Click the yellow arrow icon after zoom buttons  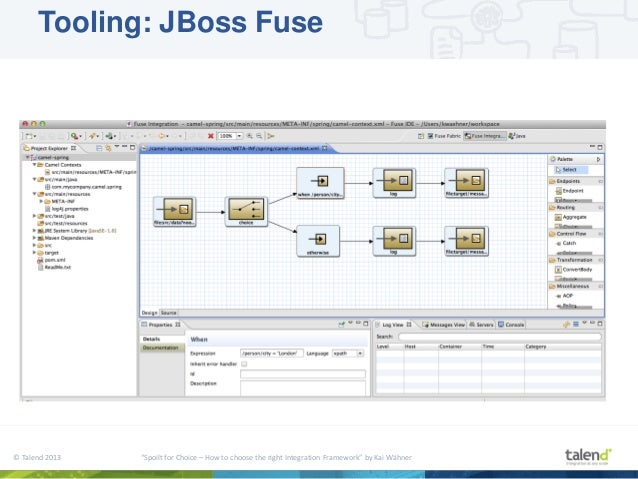click(x=271, y=136)
